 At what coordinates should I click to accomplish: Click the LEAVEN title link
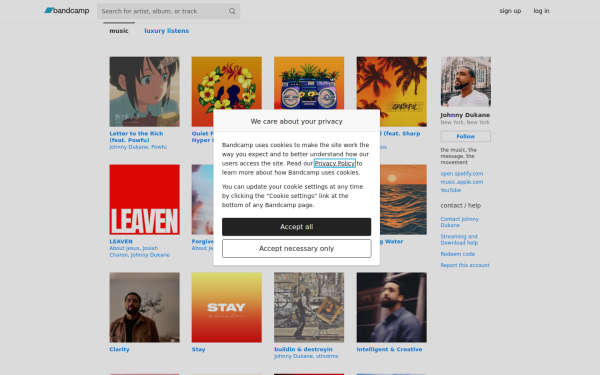[x=121, y=241]
